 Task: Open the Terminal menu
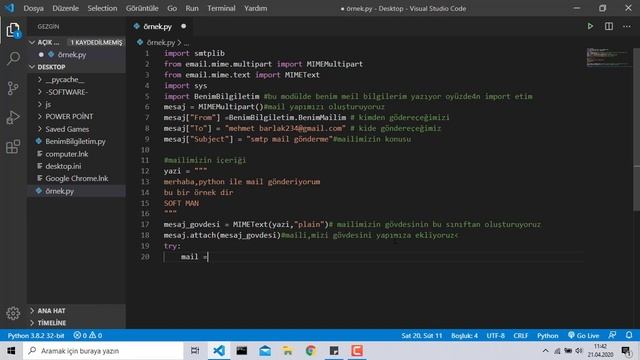(221, 8)
